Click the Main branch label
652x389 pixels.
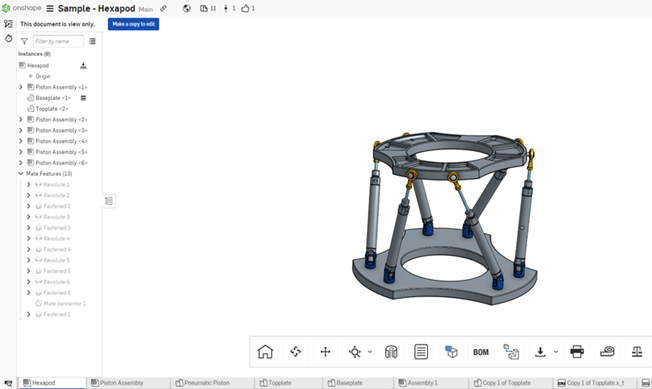pyautogui.click(x=146, y=9)
